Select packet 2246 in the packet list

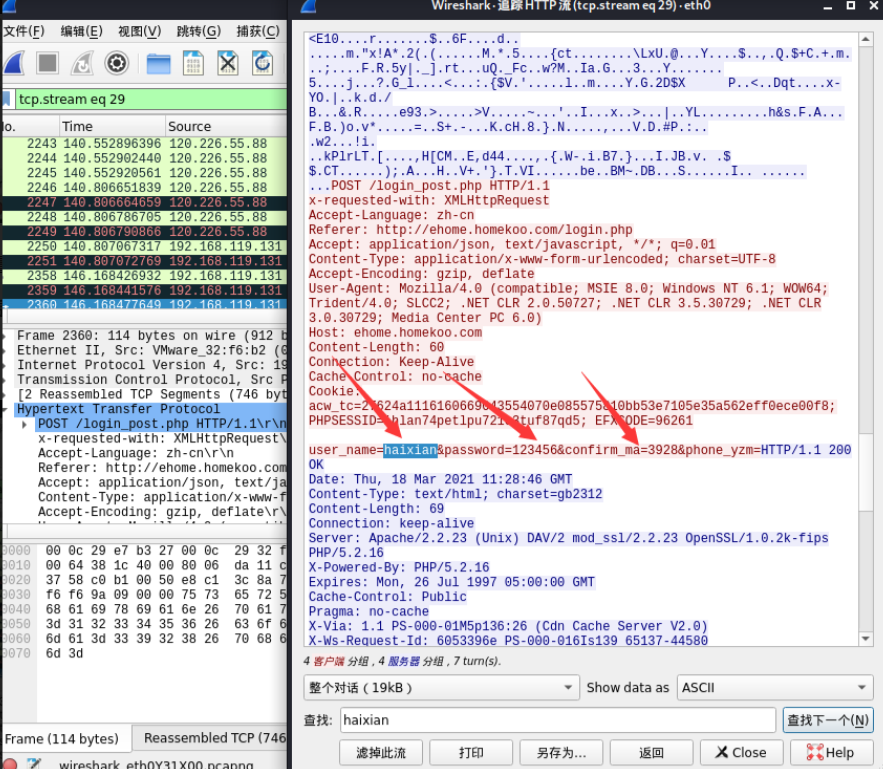145,187
